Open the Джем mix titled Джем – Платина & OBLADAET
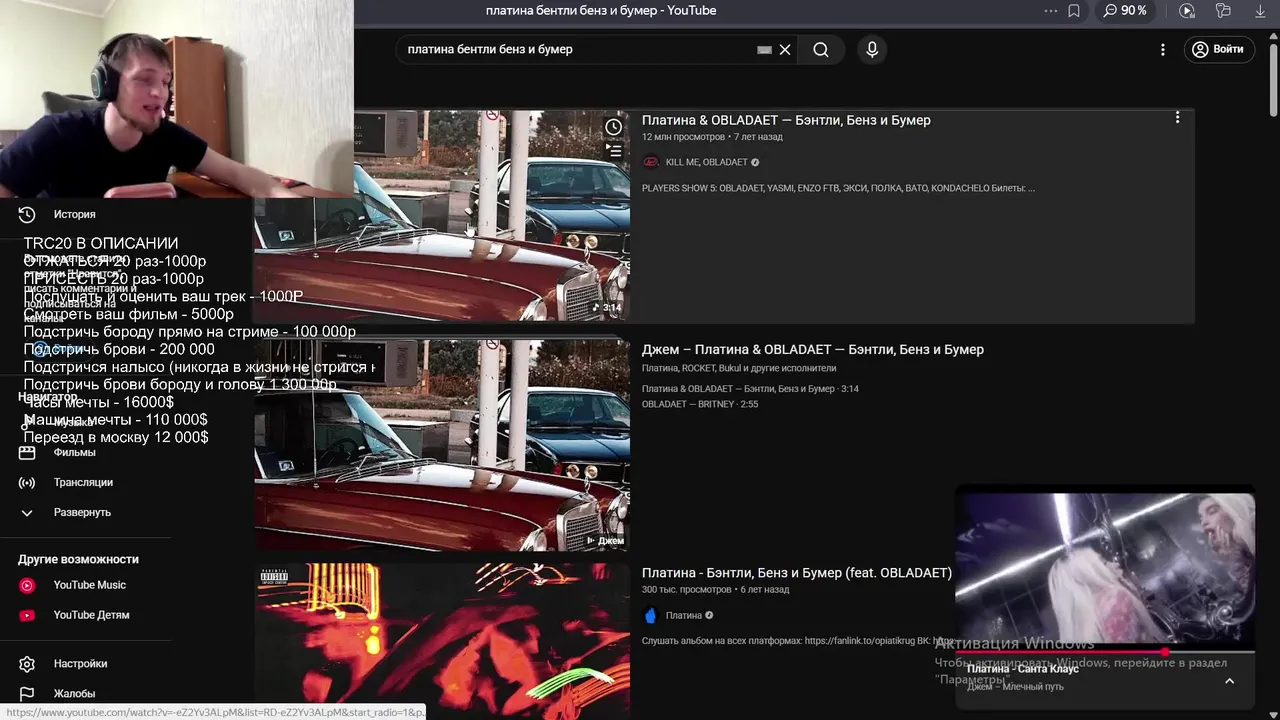The width and height of the screenshot is (1280, 720). (x=812, y=350)
